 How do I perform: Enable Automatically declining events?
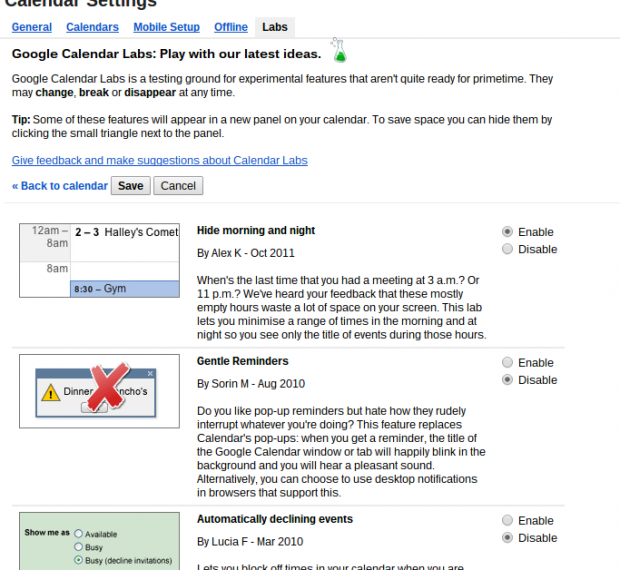(507, 521)
